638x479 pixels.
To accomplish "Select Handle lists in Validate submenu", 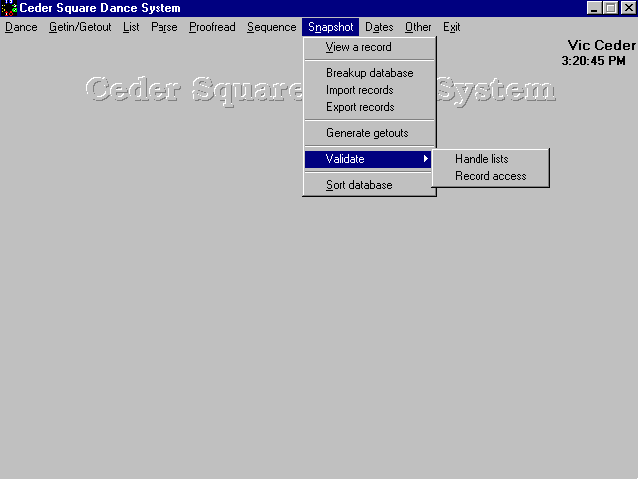I will (491, 159).
